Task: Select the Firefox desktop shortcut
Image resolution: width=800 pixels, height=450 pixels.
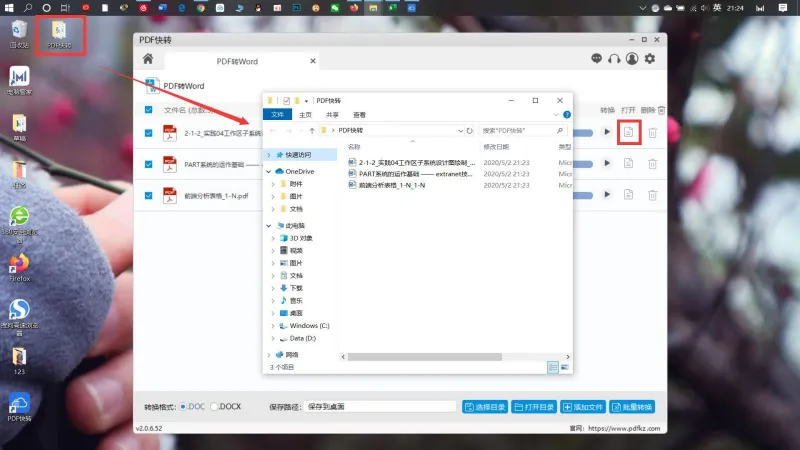Action: (x=19, y=268)
